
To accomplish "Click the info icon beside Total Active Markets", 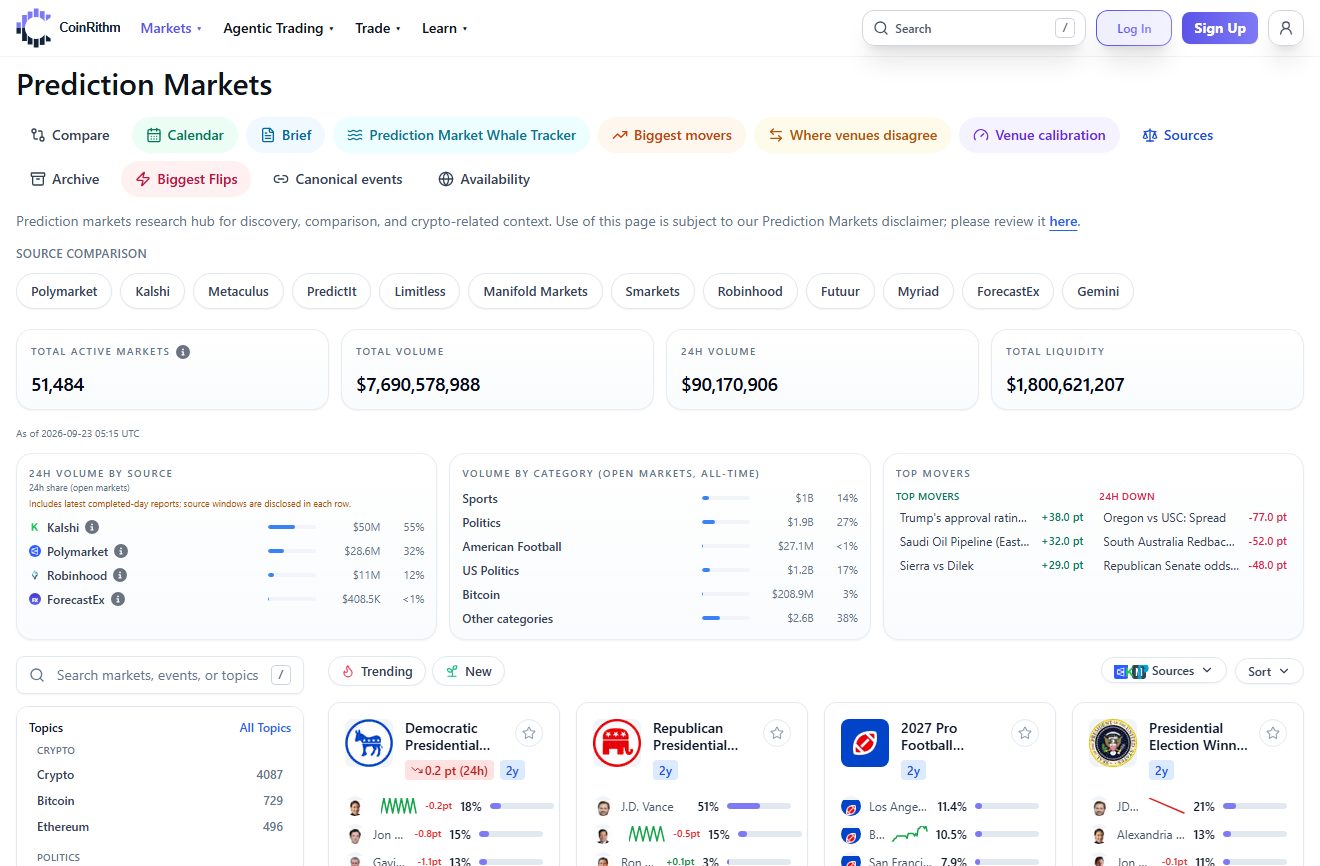I will click(183, 352).
